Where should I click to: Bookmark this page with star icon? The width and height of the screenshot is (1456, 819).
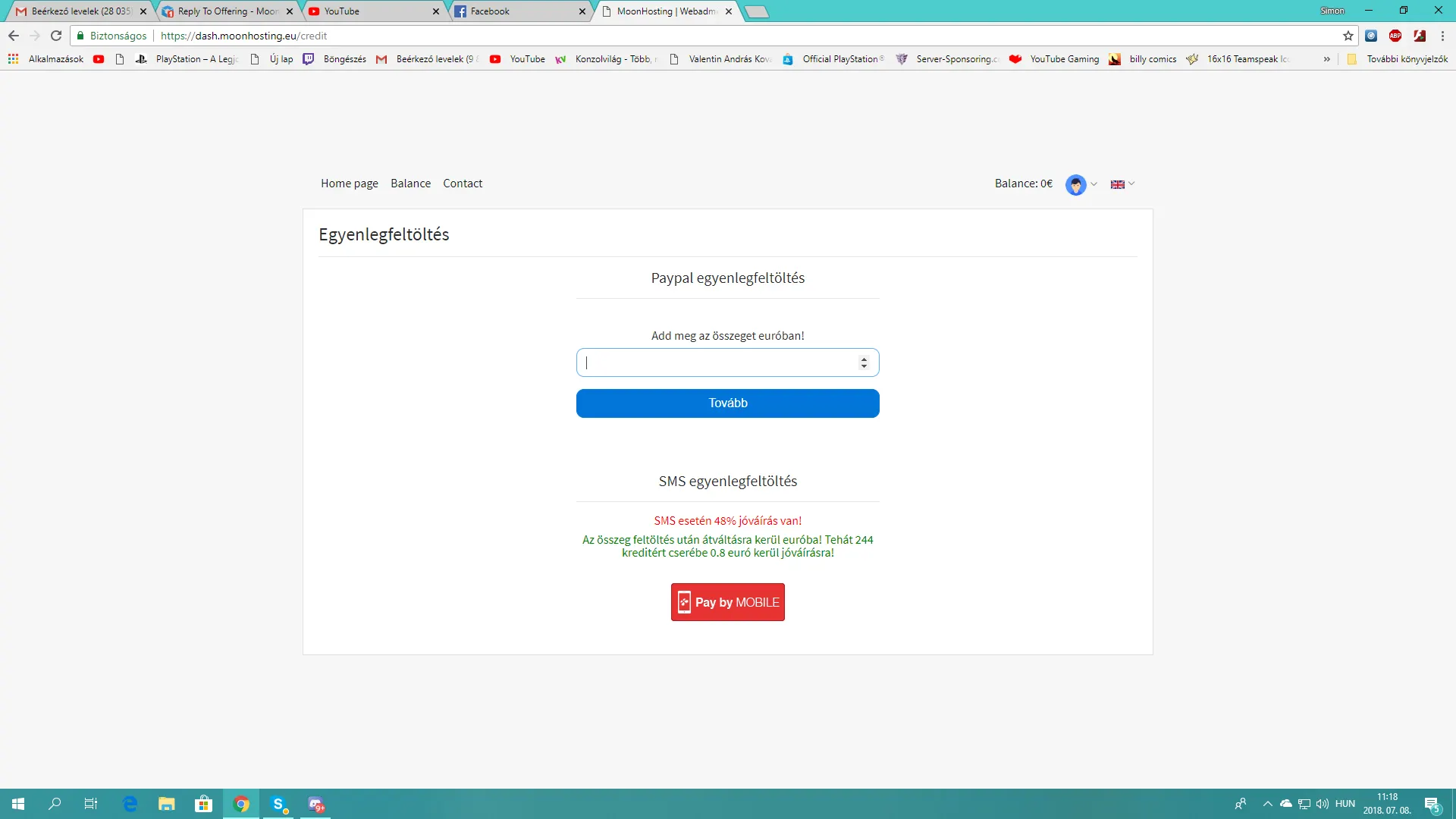click(1348, 36)
